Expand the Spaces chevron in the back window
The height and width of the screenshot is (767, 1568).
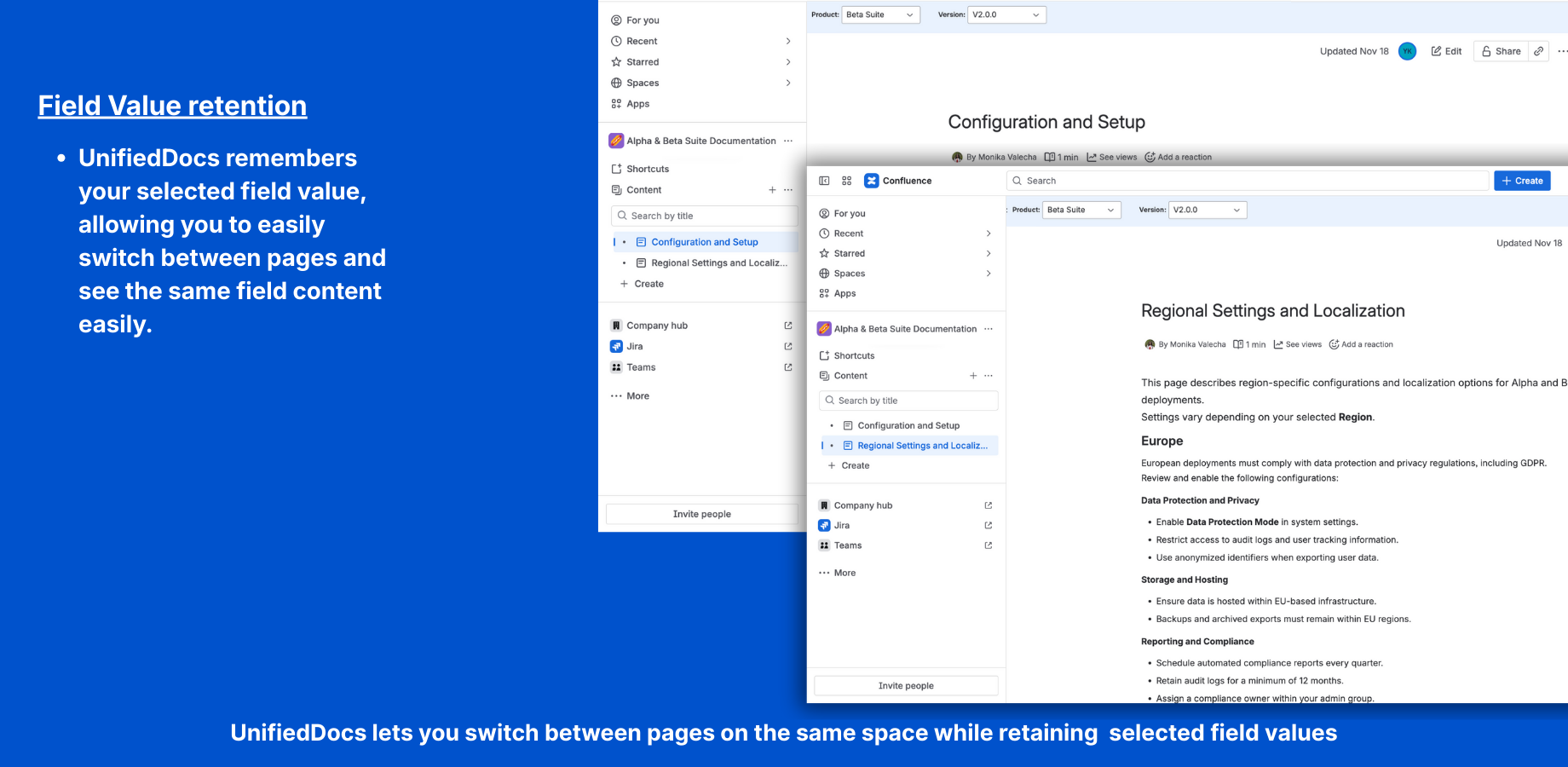(x=788, y=83)
